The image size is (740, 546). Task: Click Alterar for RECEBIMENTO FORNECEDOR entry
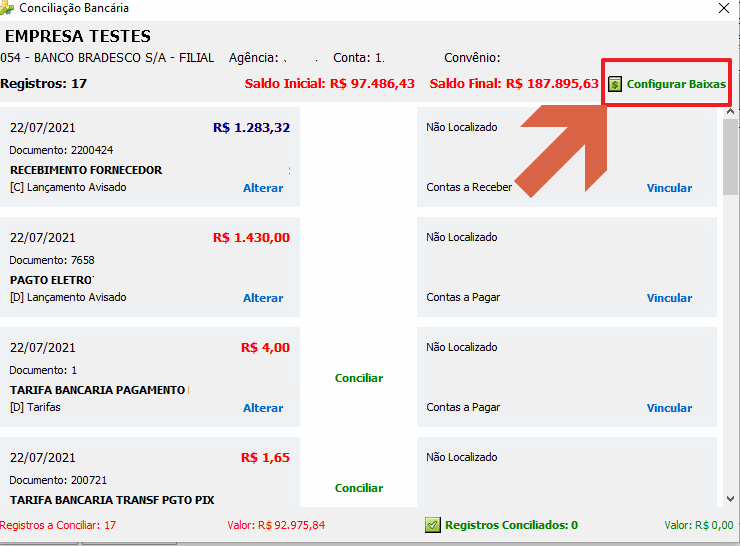click(263, 188)
